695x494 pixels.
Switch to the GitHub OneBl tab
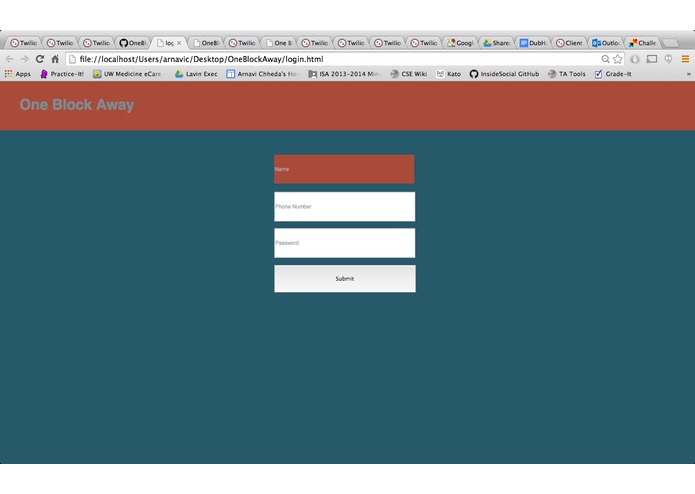point(133,43)
